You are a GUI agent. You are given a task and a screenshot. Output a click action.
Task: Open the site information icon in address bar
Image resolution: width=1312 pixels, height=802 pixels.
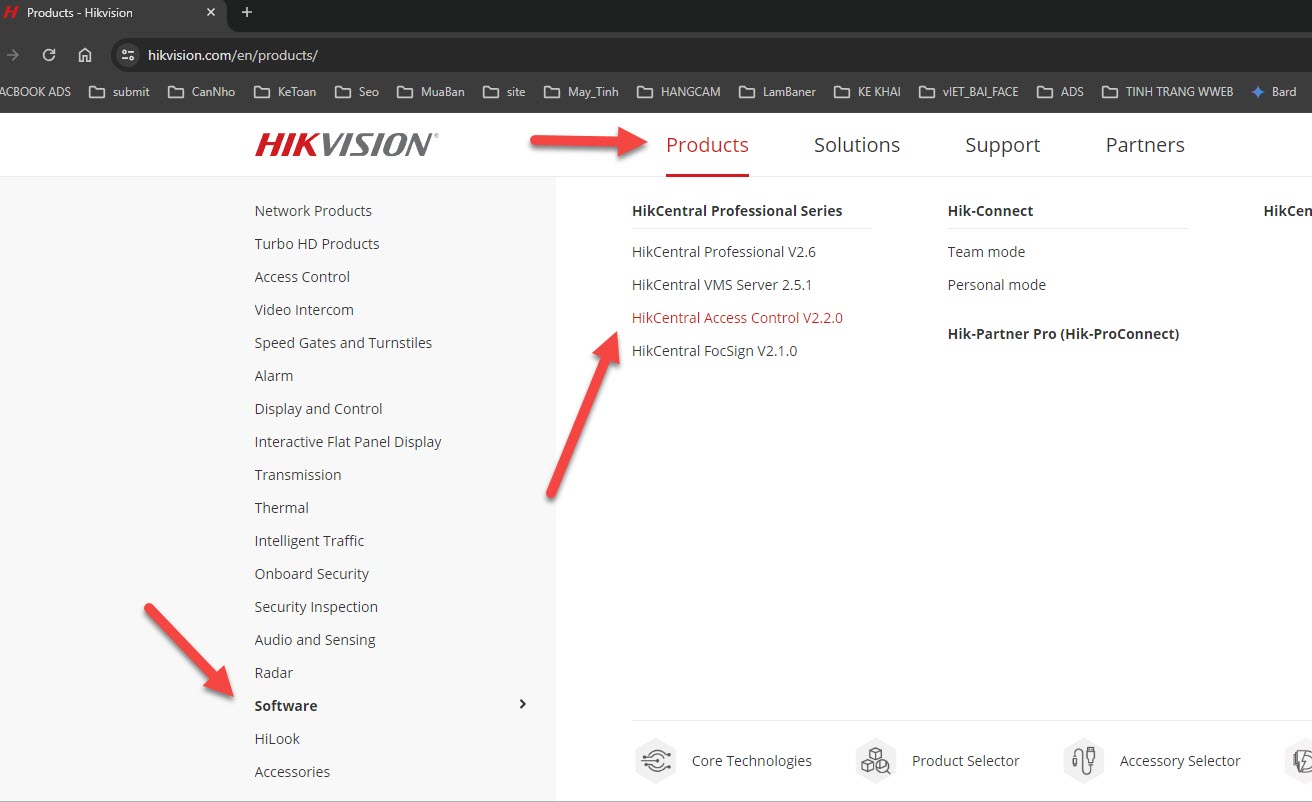127,55
